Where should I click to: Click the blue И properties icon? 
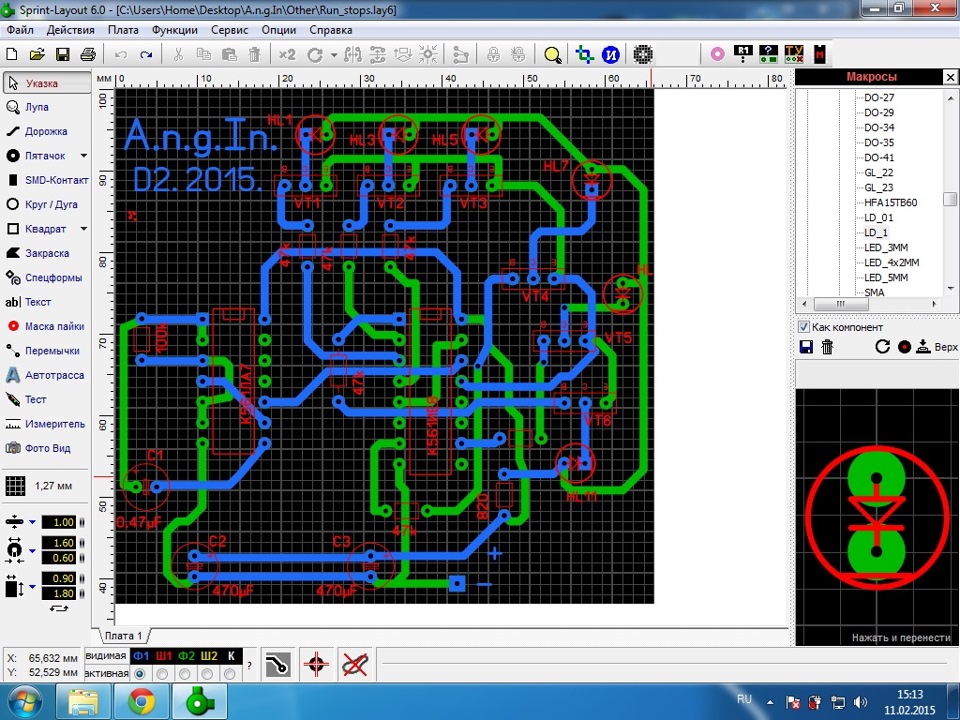tap(610, 54)
